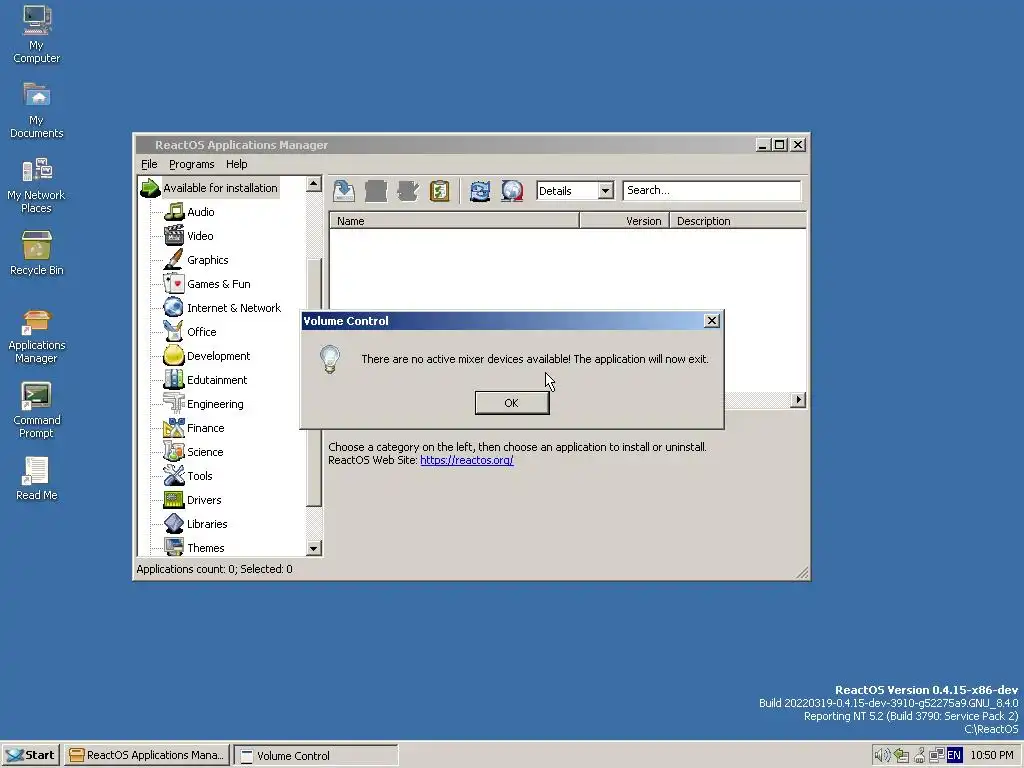Open the https://reactos.org/ link

[x=466, y=460]
